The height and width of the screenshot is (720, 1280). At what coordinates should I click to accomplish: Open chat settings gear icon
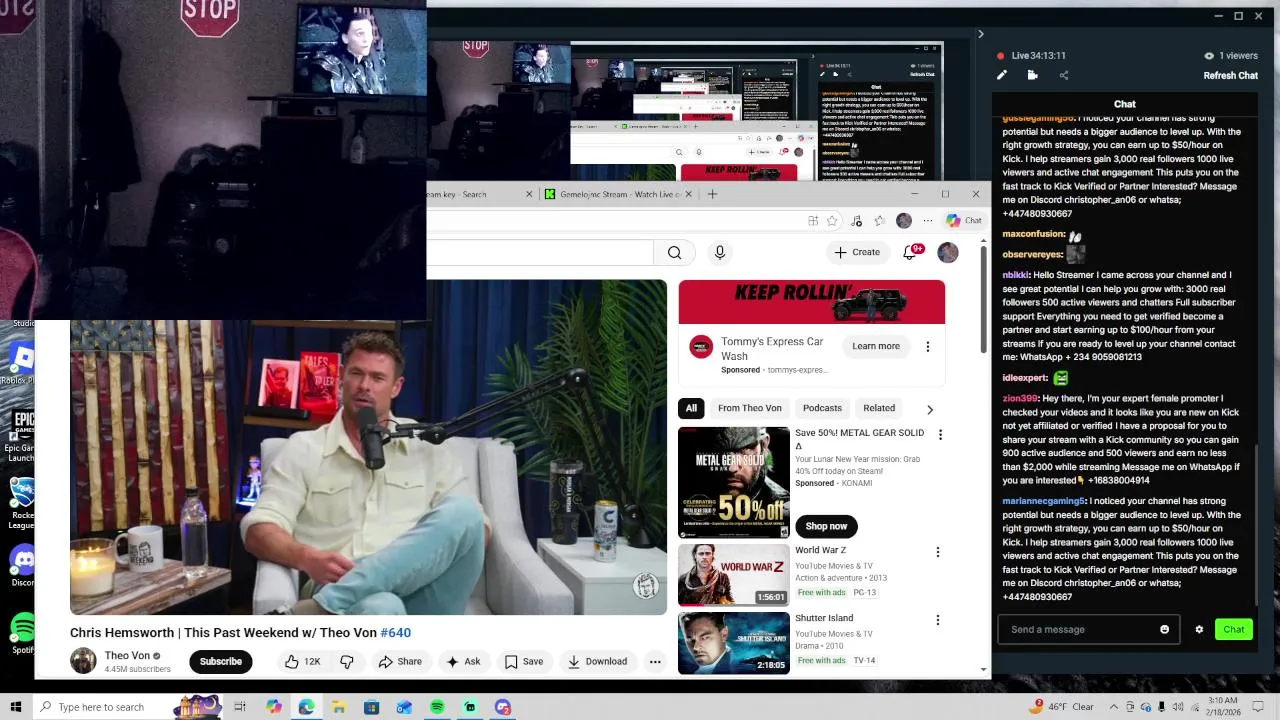tap(1199, 629)
